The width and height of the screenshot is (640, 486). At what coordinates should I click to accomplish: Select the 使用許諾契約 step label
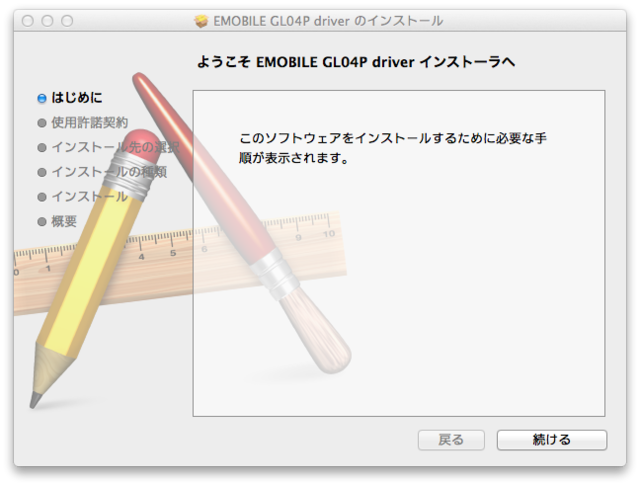(89, 122)
